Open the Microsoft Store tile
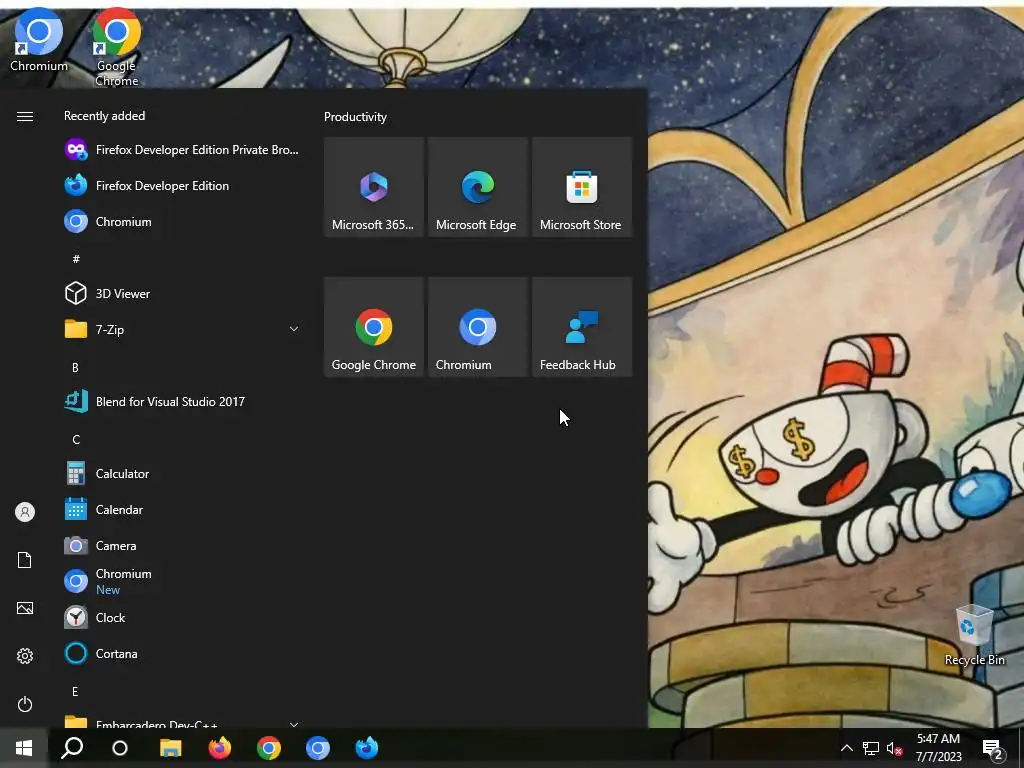Screen dimensions: 1024x768 click(582, 187)
